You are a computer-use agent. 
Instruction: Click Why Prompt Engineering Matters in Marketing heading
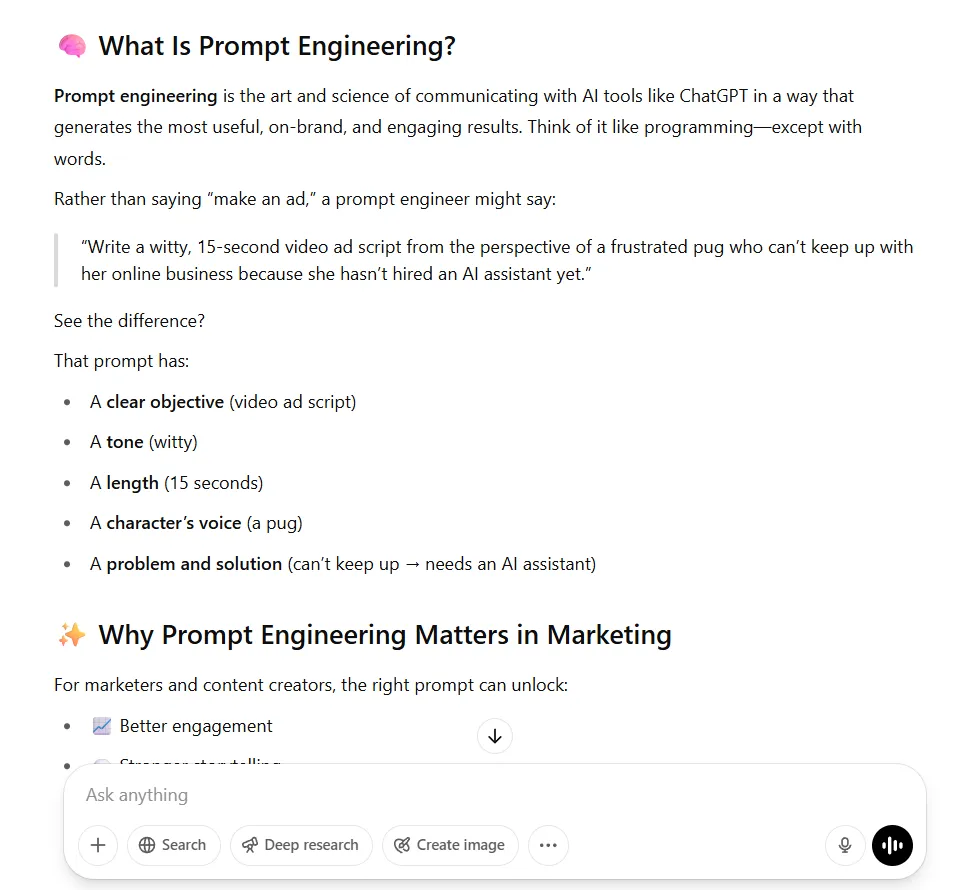click(x=385, y=635)
